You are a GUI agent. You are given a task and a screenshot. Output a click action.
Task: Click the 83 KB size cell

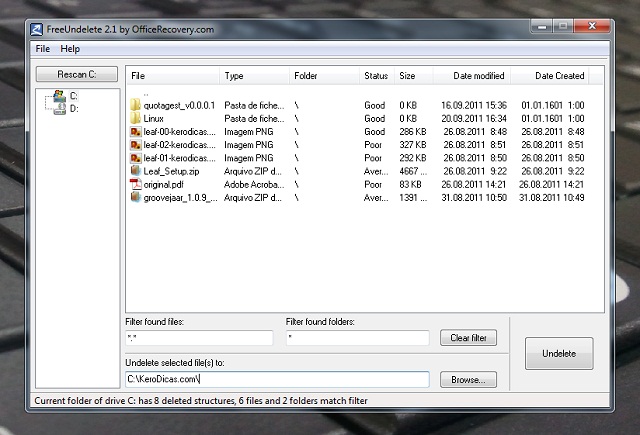pos(410,184)
